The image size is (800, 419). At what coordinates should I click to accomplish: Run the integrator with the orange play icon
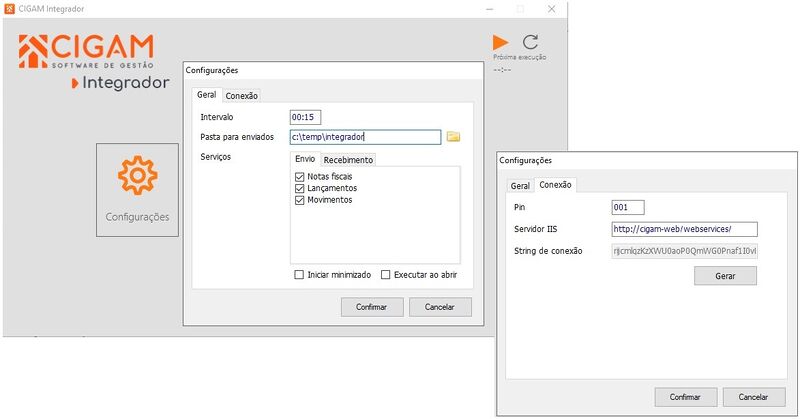[x=501, y=42]
